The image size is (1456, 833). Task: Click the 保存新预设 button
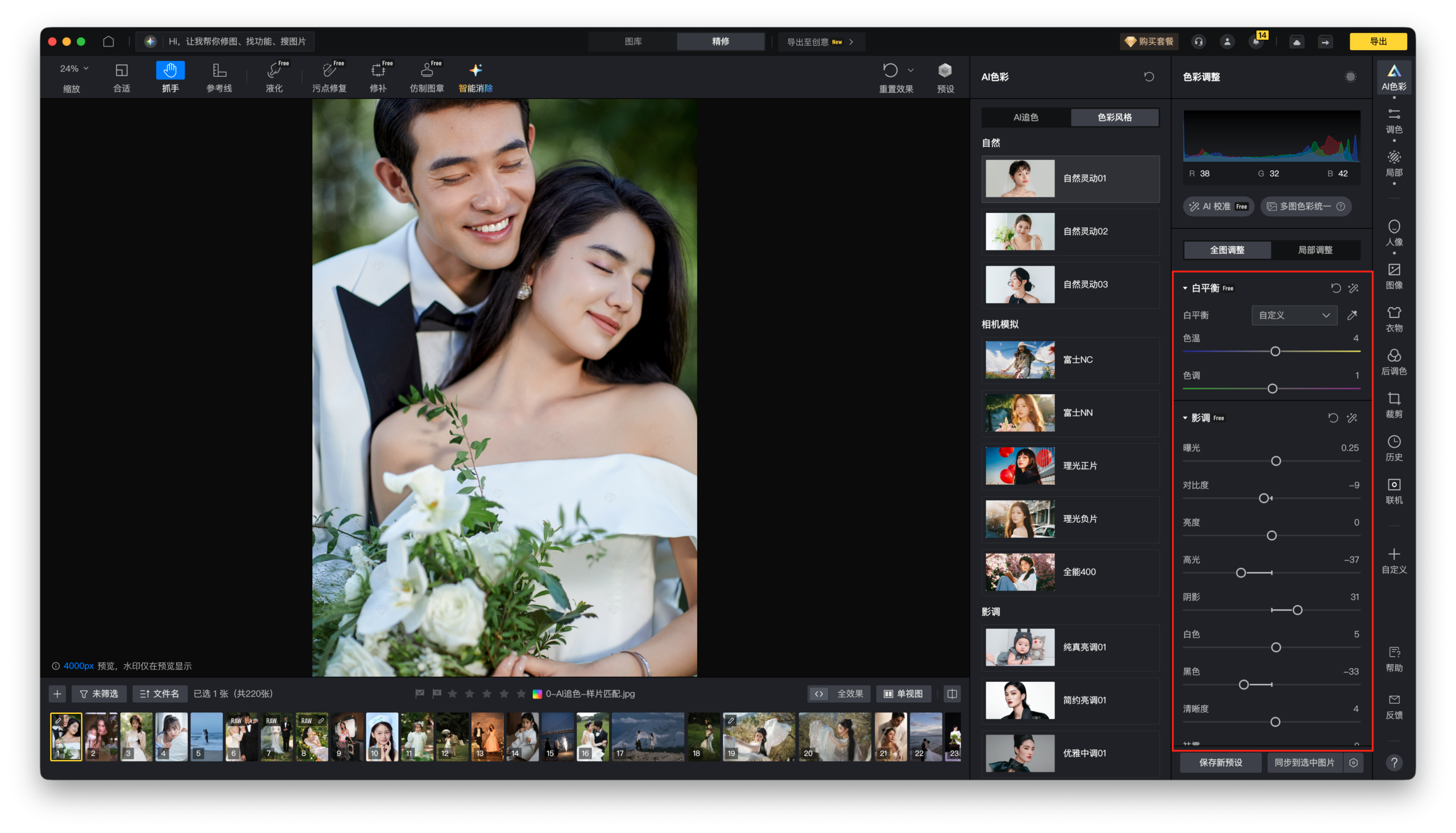coord(1221,762)
